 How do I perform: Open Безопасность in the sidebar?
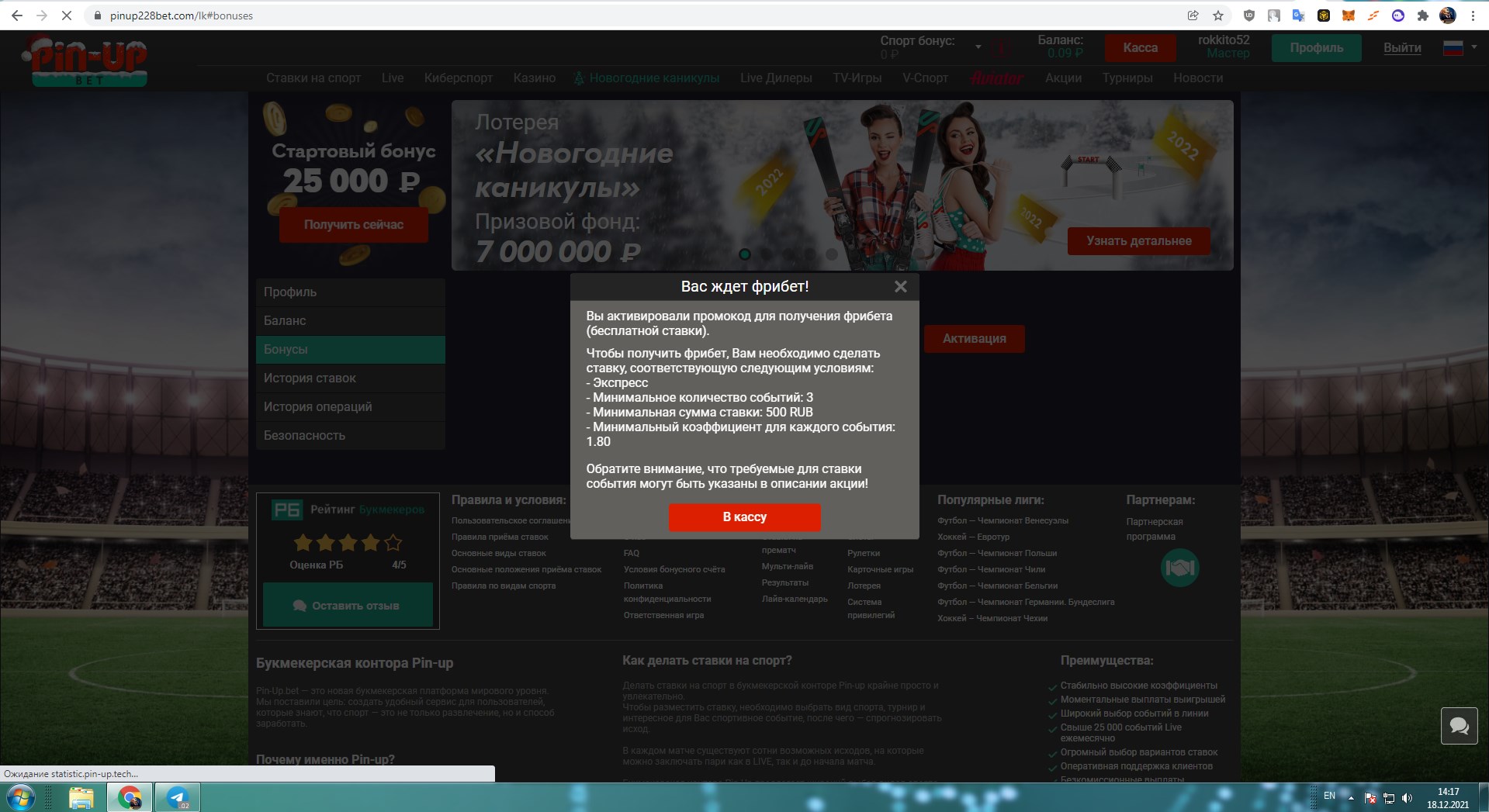(x=351, y=436)
